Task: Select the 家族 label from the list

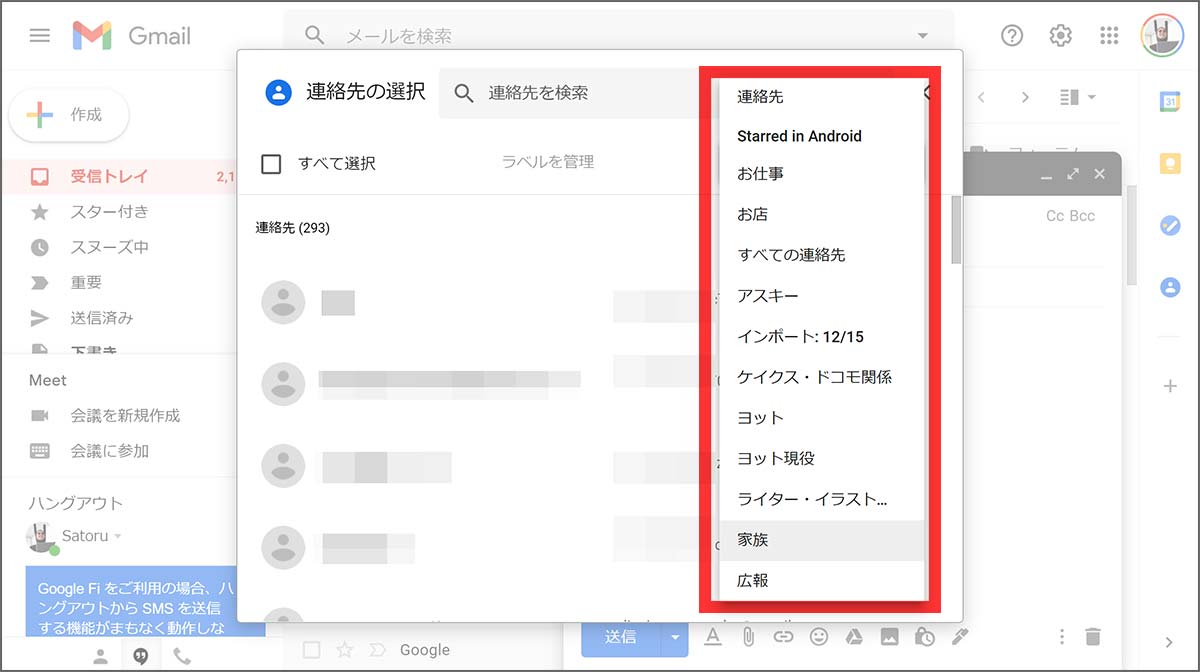Action: [753, 539]
